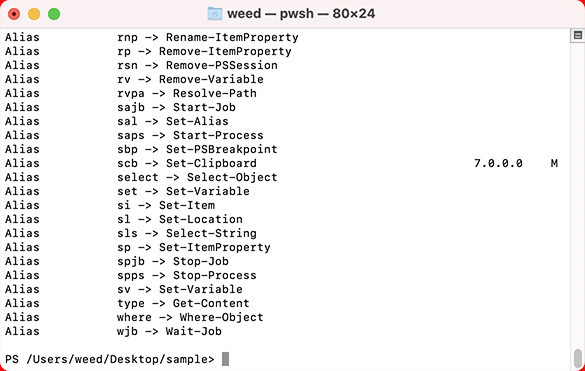The width and height of the screenshot is (585, 371).
Task: Click the 'spps -> Stop-Process' alias text
Action: click(187, 275)
